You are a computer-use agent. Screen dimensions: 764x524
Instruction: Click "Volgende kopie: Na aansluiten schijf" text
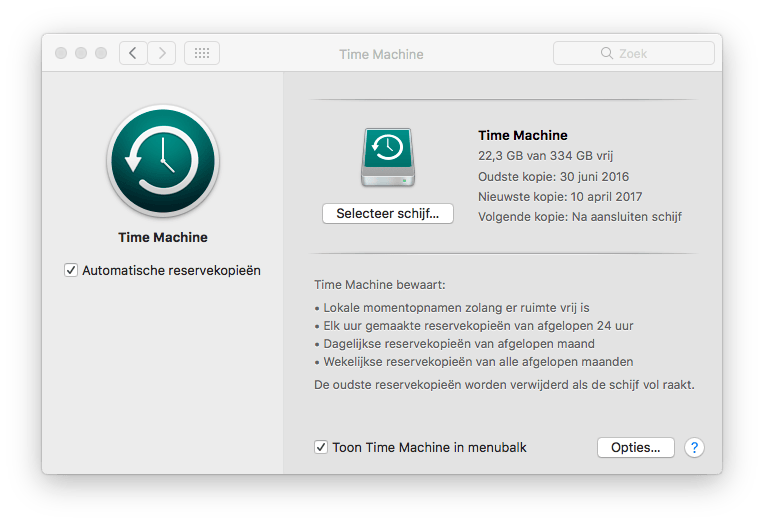pos(580,217)
